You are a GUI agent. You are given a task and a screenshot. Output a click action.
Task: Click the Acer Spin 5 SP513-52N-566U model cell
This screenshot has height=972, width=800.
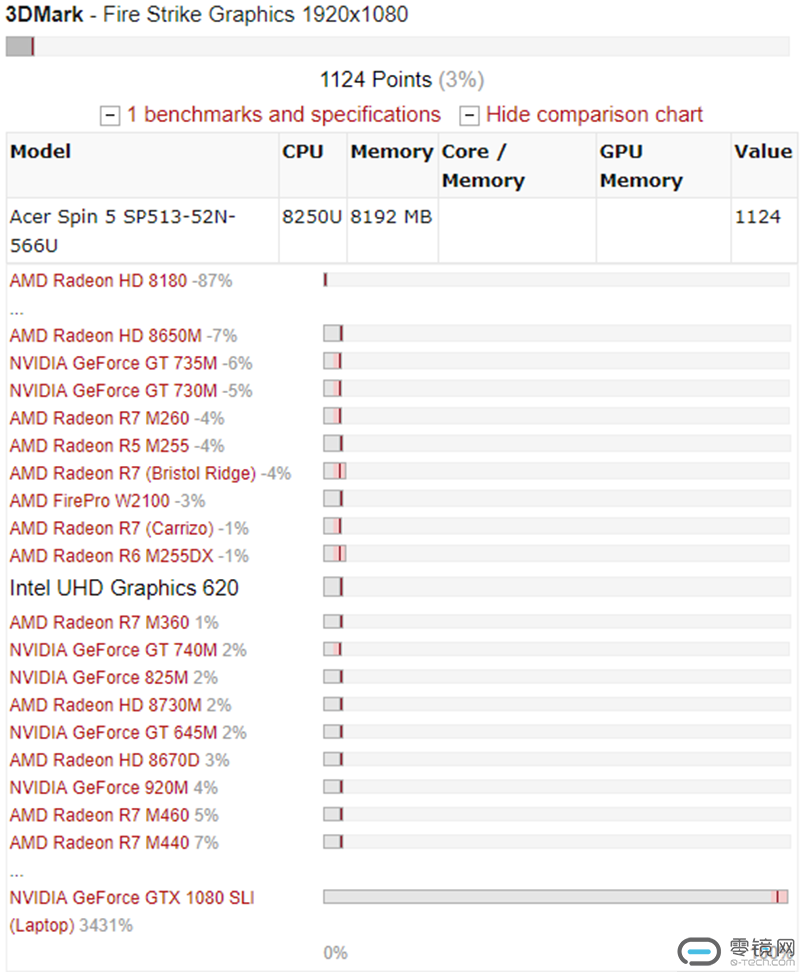pos(143,231)
